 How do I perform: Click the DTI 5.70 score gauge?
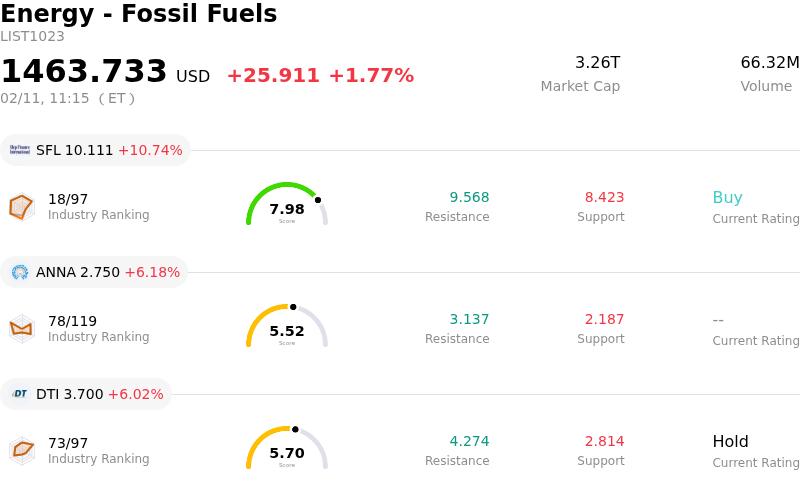point(287,449)
